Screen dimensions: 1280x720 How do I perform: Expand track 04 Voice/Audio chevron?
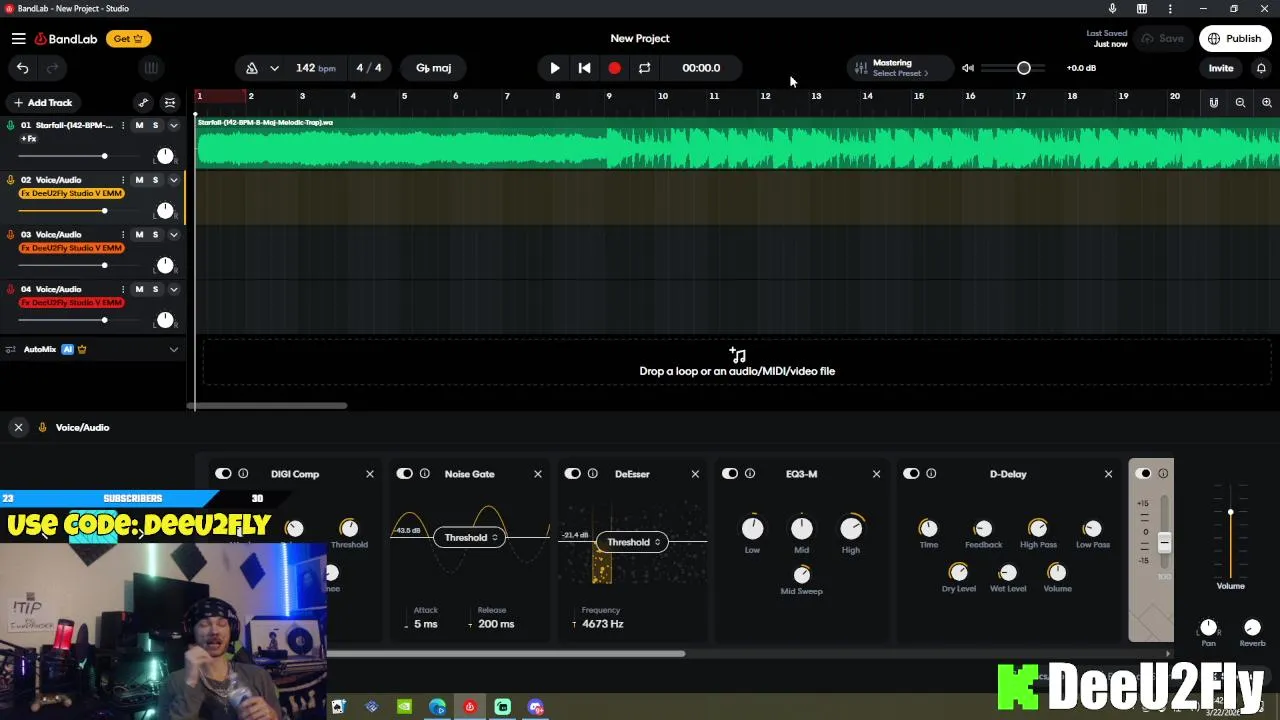174,289
